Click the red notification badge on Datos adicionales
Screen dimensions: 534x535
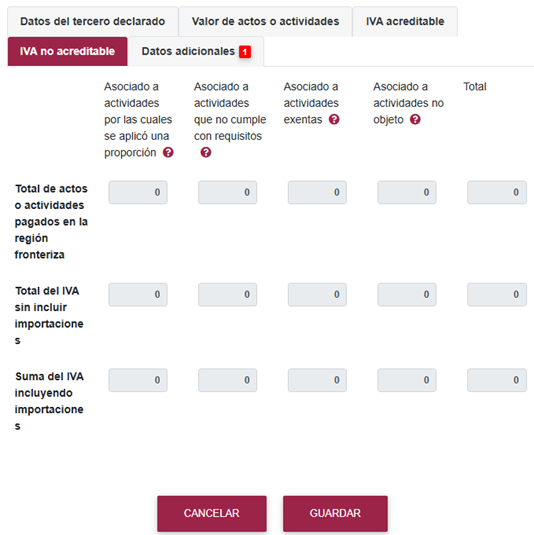[245, 52]
